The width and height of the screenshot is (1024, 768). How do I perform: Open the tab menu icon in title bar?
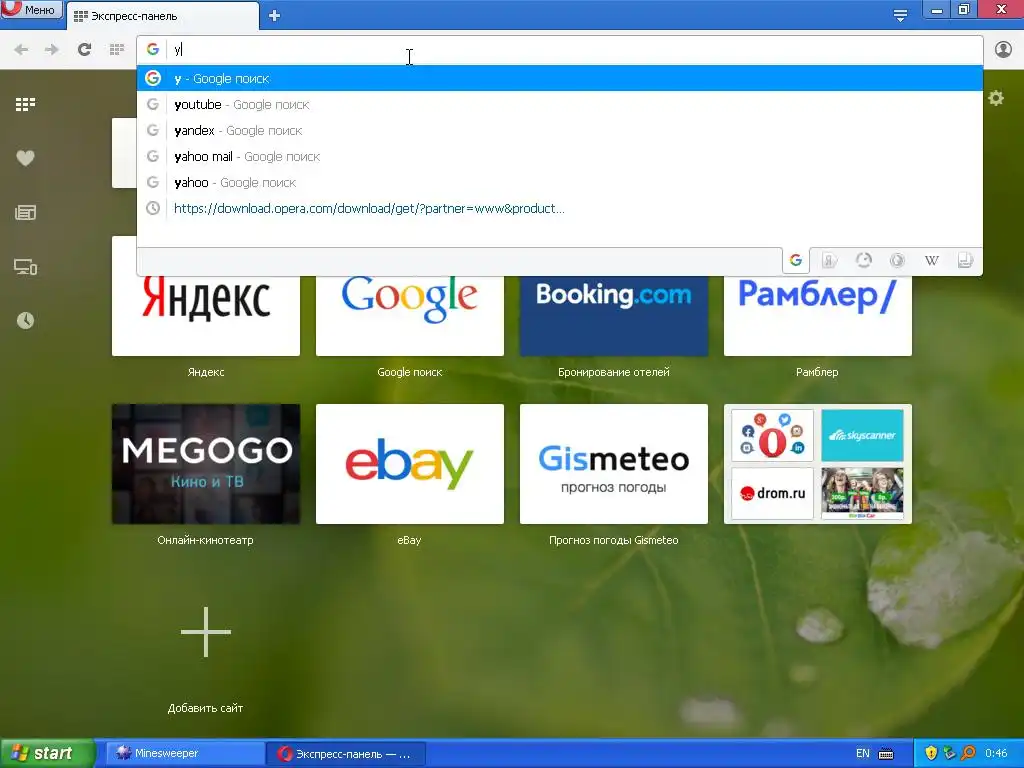point(900,16)
